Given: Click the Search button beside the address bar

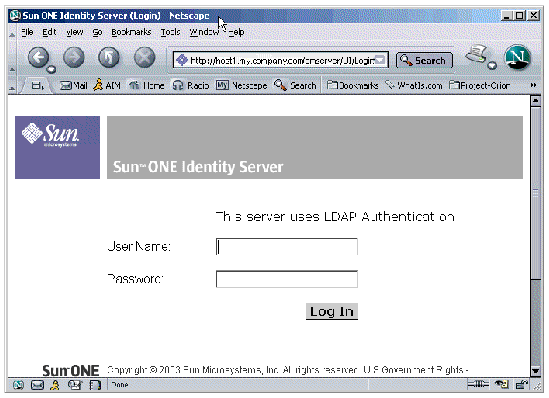Looking at the screenshot, I should 424,60.
